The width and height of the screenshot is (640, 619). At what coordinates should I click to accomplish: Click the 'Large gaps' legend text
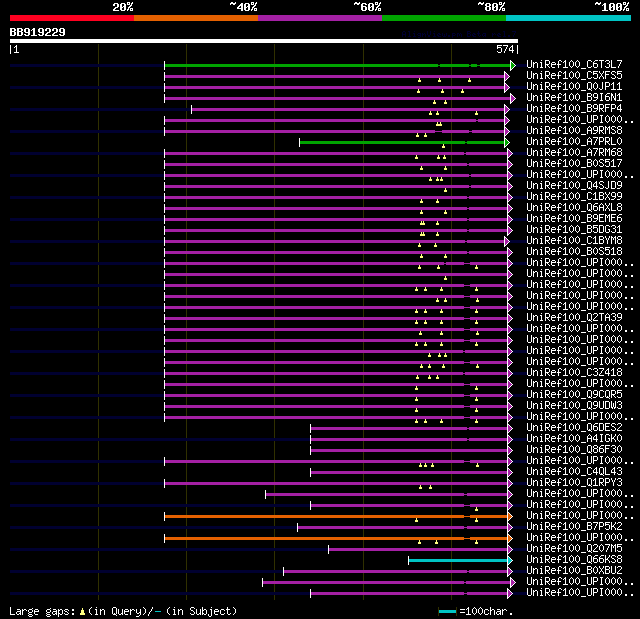tap(42, 611)
